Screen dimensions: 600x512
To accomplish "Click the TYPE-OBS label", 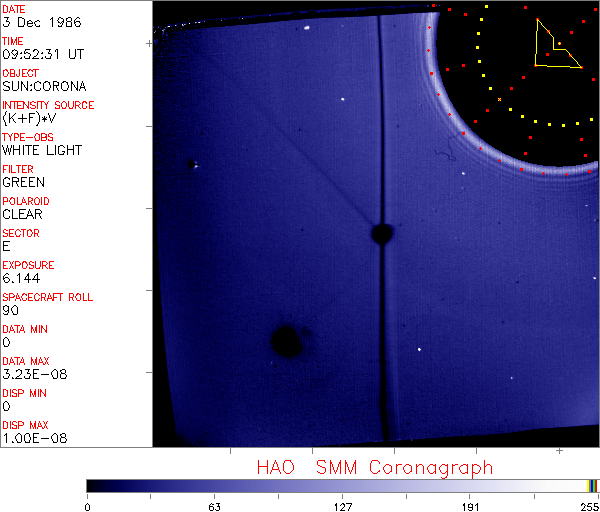I will 28,137.
